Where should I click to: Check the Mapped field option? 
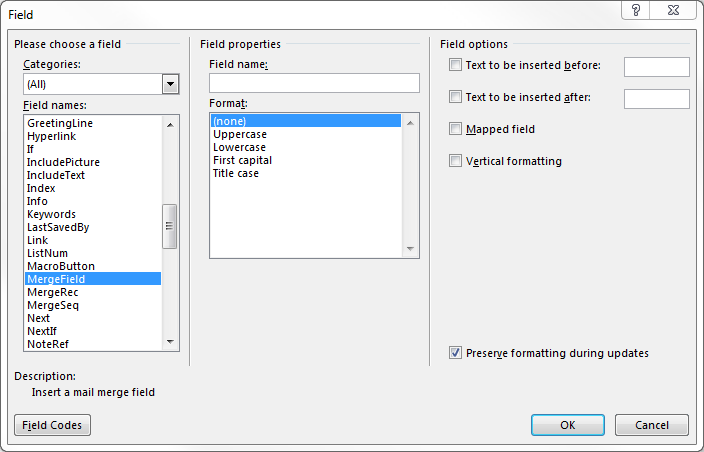pyautogui.click(x=456, y=129)
